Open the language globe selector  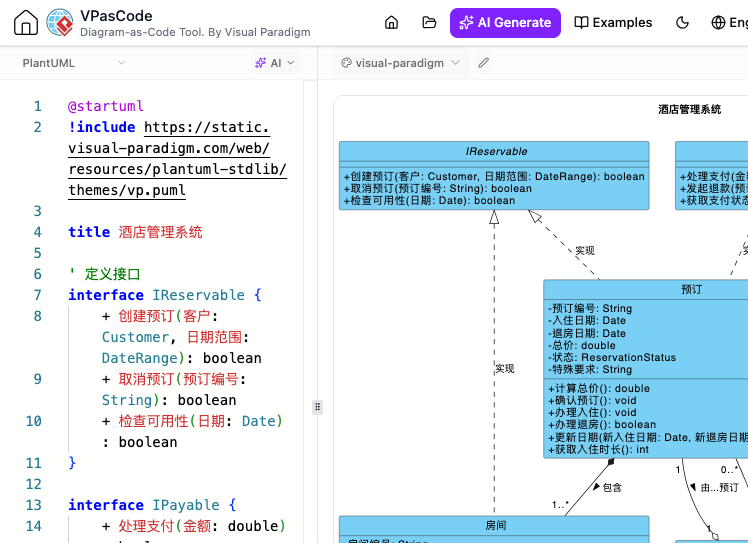(729, 22)
